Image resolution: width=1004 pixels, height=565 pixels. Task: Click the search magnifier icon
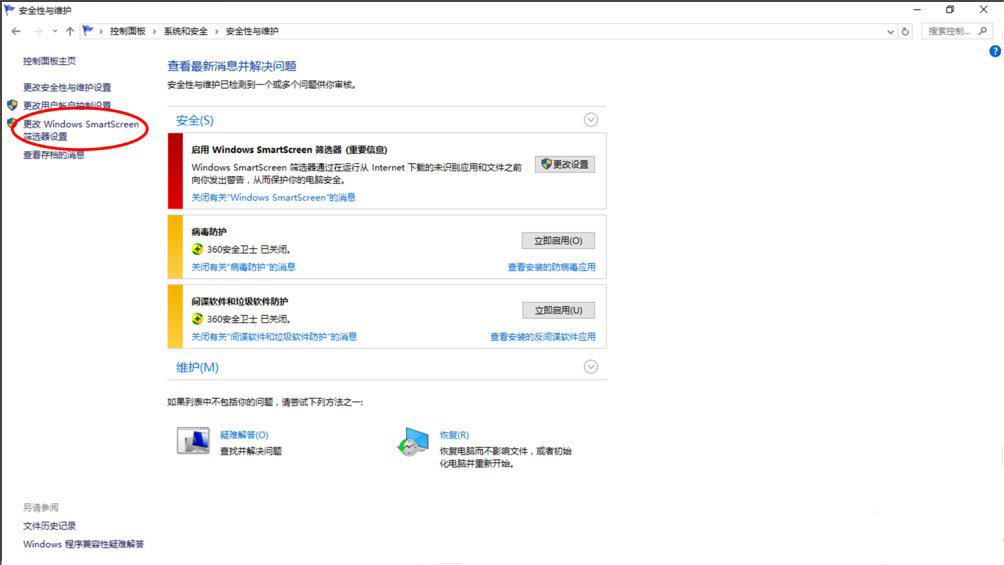(x=983, y=31)
